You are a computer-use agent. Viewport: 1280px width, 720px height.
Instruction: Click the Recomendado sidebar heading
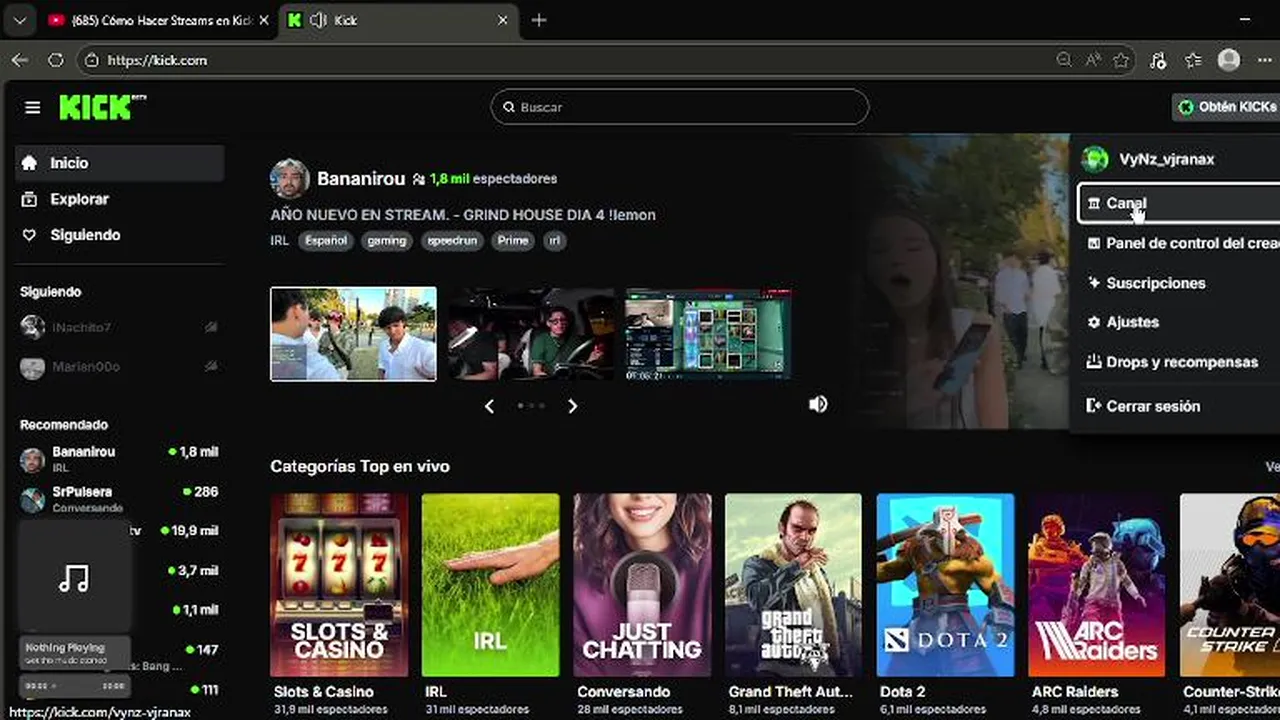coord(64,425)
